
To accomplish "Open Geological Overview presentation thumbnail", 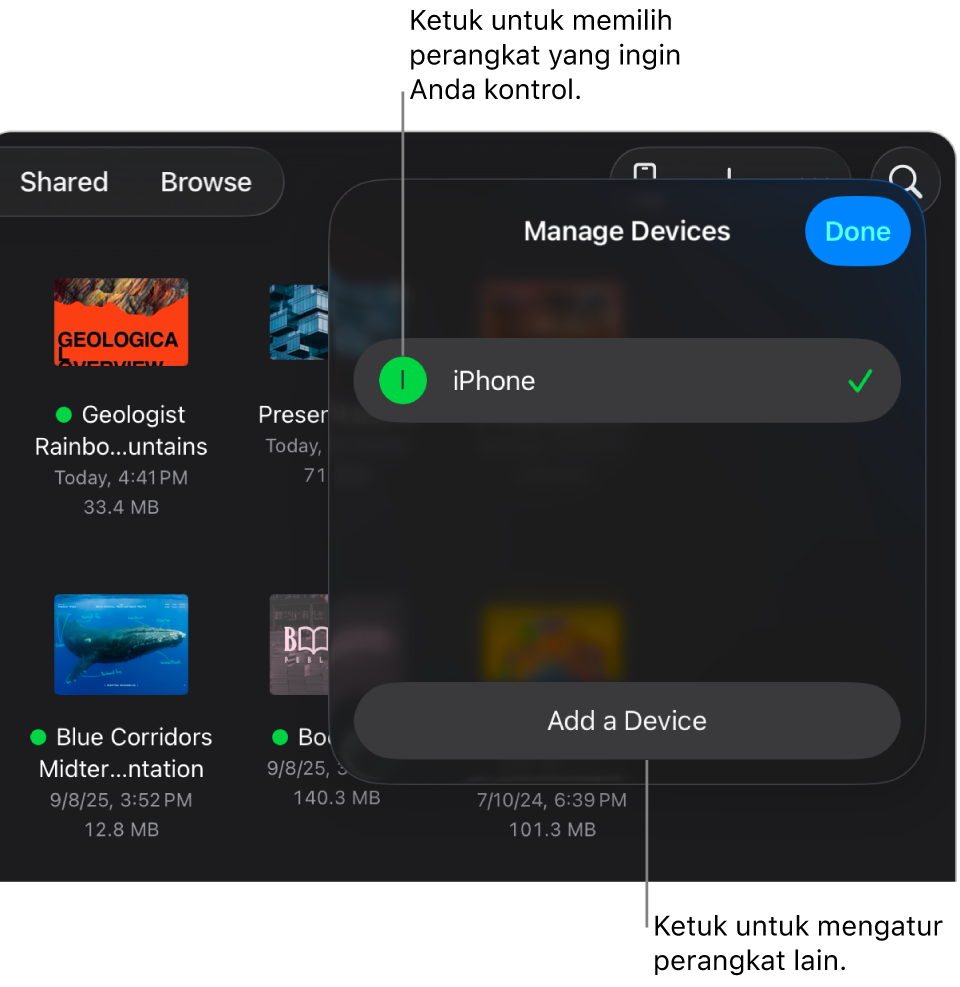I will tap(121, 322).
